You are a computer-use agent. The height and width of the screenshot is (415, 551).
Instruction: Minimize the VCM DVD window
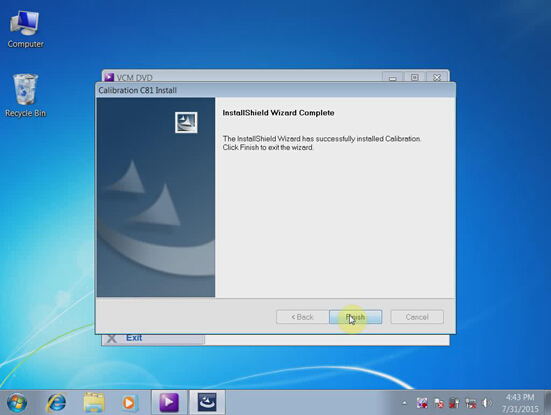tap(393, 77)
